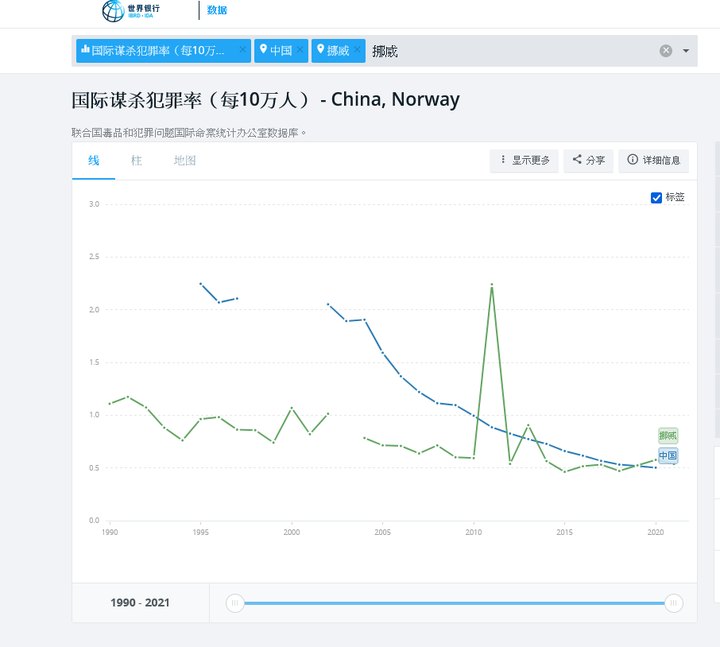
Task: Click the World Bank globe logo
Action: click(x=113, y=11)
